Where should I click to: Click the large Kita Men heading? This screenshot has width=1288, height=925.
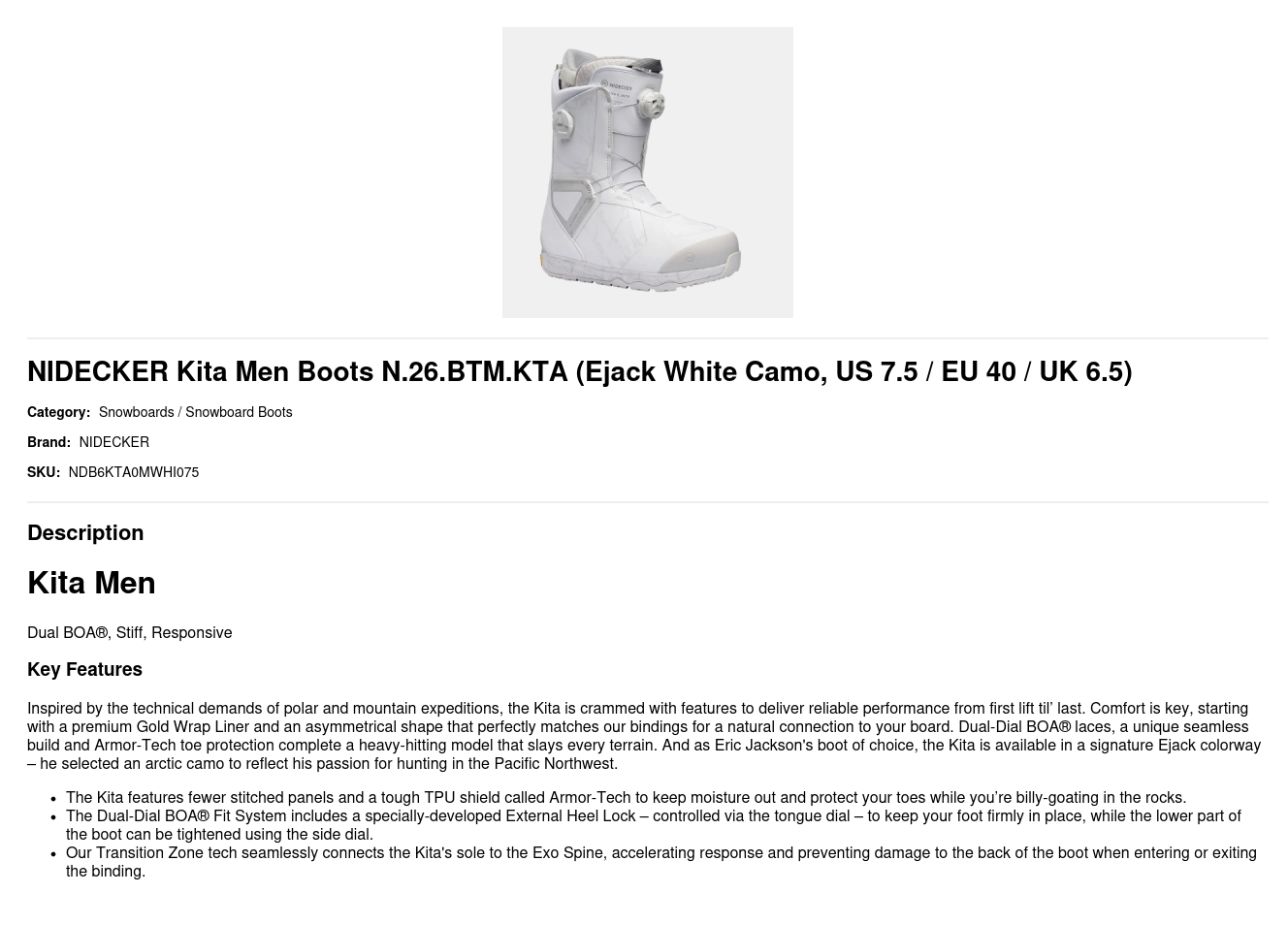pos(91,583)
